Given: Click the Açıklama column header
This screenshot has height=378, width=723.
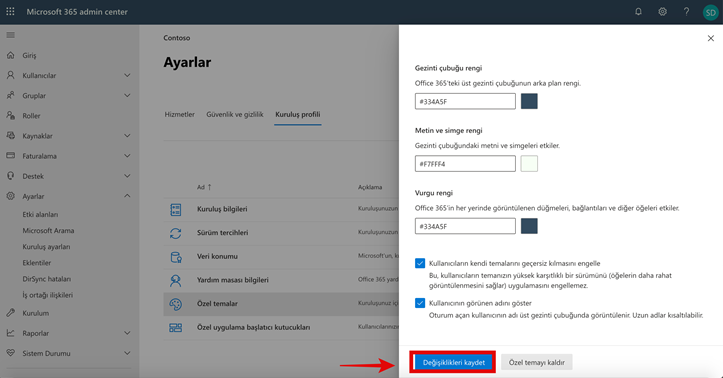Looking at the screenshot, I should click(x=370, y=187).
